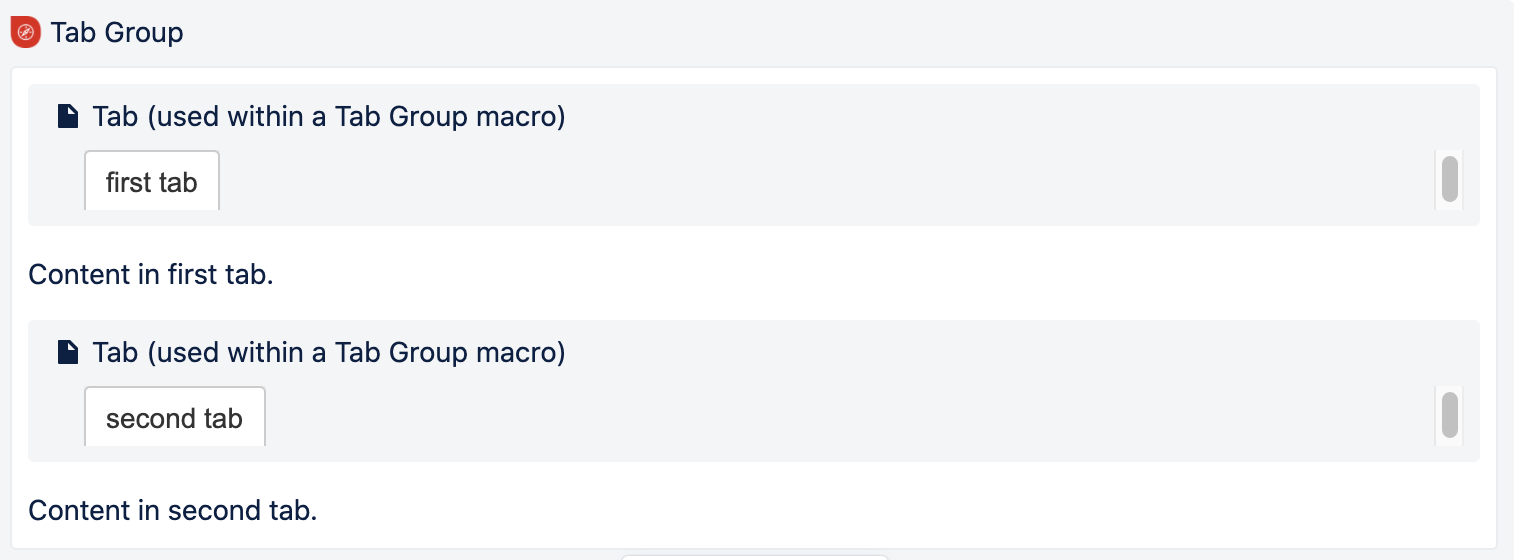This screenshot has height=560, width=1514.
Task: Click empty header area right of Tab Group title
Action: (x=800, y=32)
